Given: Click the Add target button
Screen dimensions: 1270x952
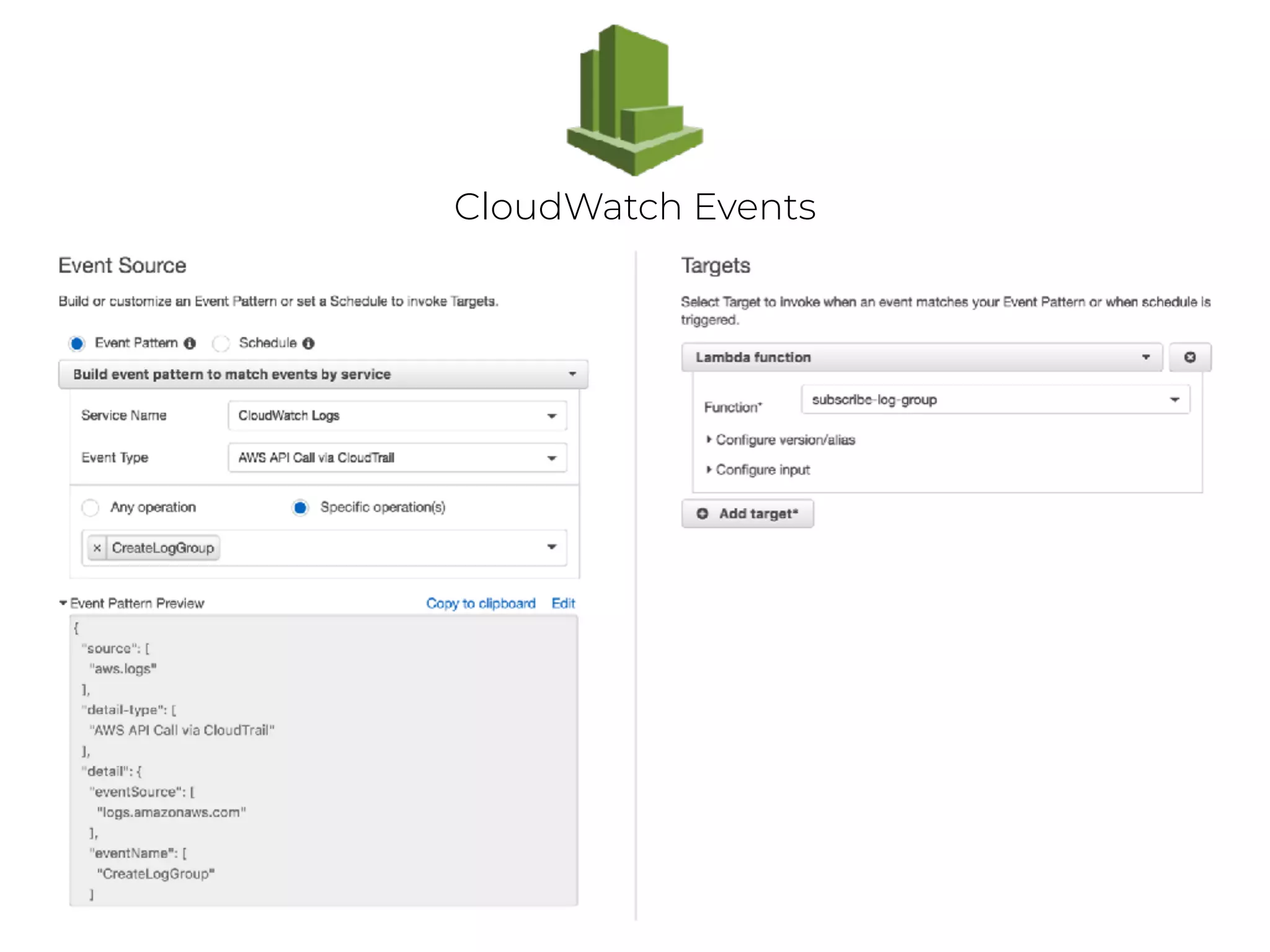Looking at the screenshot, I should click(x=747, y=514).
